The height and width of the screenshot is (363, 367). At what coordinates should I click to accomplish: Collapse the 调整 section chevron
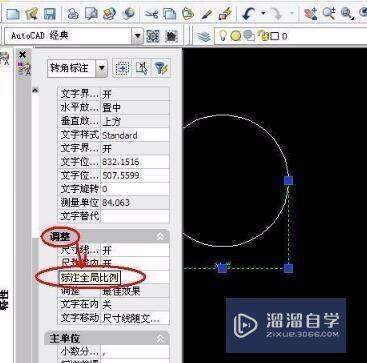pos(160,236)
